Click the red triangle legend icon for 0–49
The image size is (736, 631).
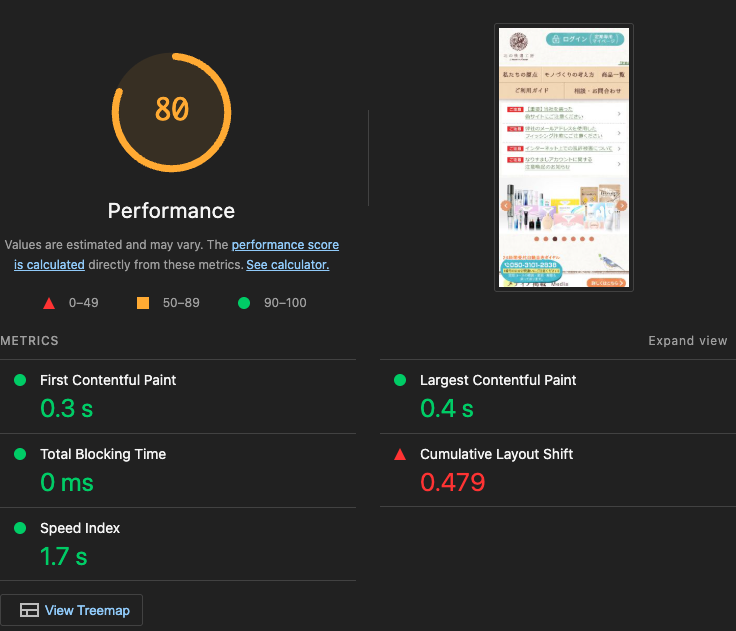tap(49, 303)
